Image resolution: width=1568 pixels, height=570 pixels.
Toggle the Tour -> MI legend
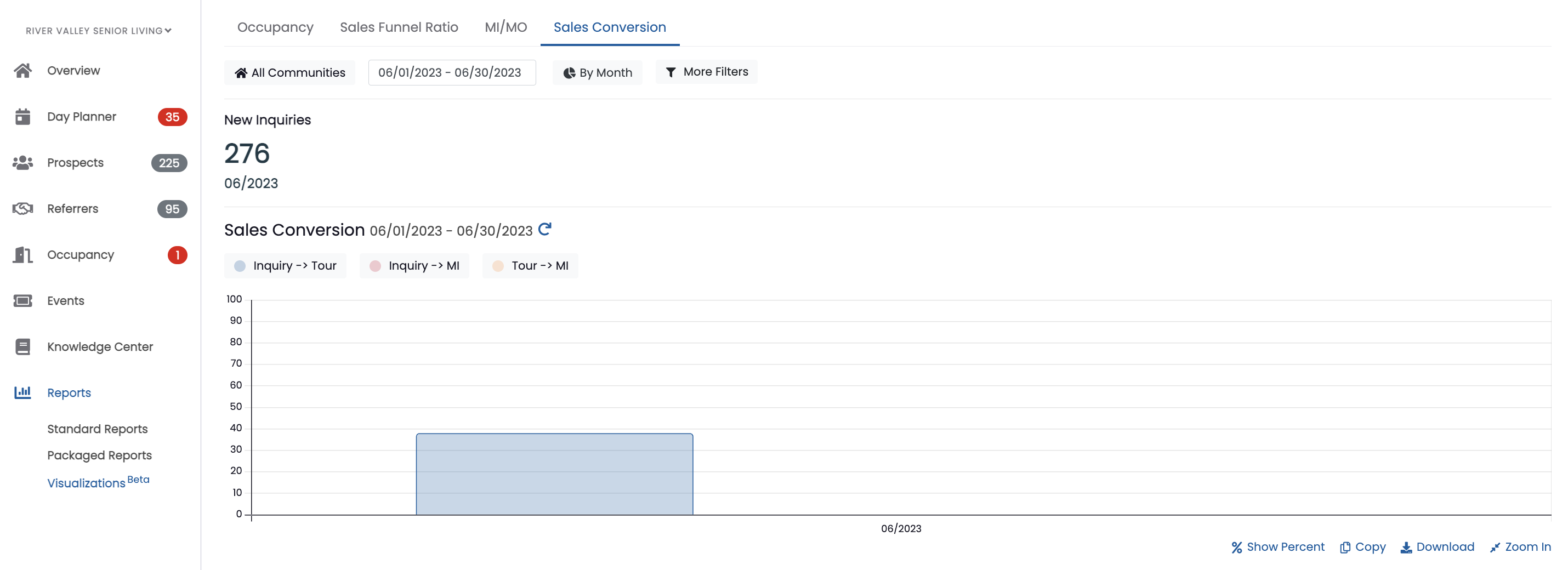pyautogui.click(x=530, y=266)
